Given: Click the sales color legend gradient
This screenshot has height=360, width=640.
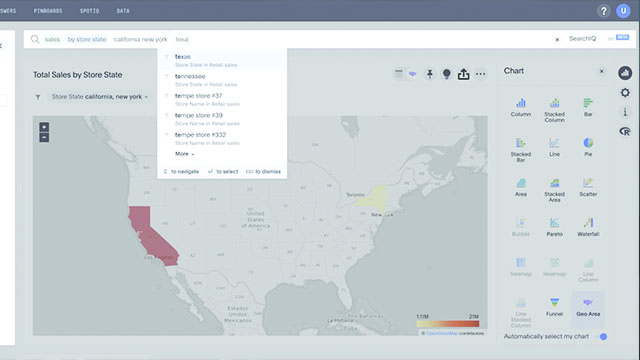Looking at the screenshot, I should pos(447,324).
